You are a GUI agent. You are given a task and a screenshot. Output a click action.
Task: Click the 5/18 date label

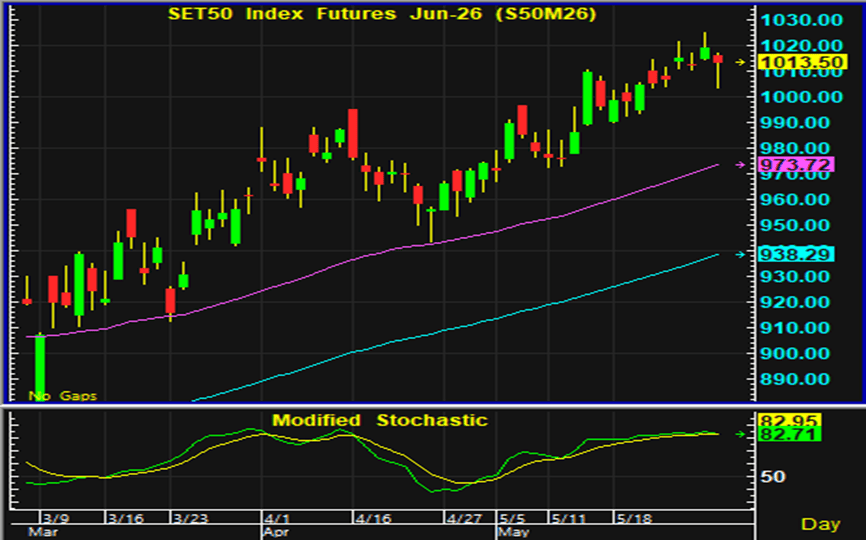coord(634,518)
